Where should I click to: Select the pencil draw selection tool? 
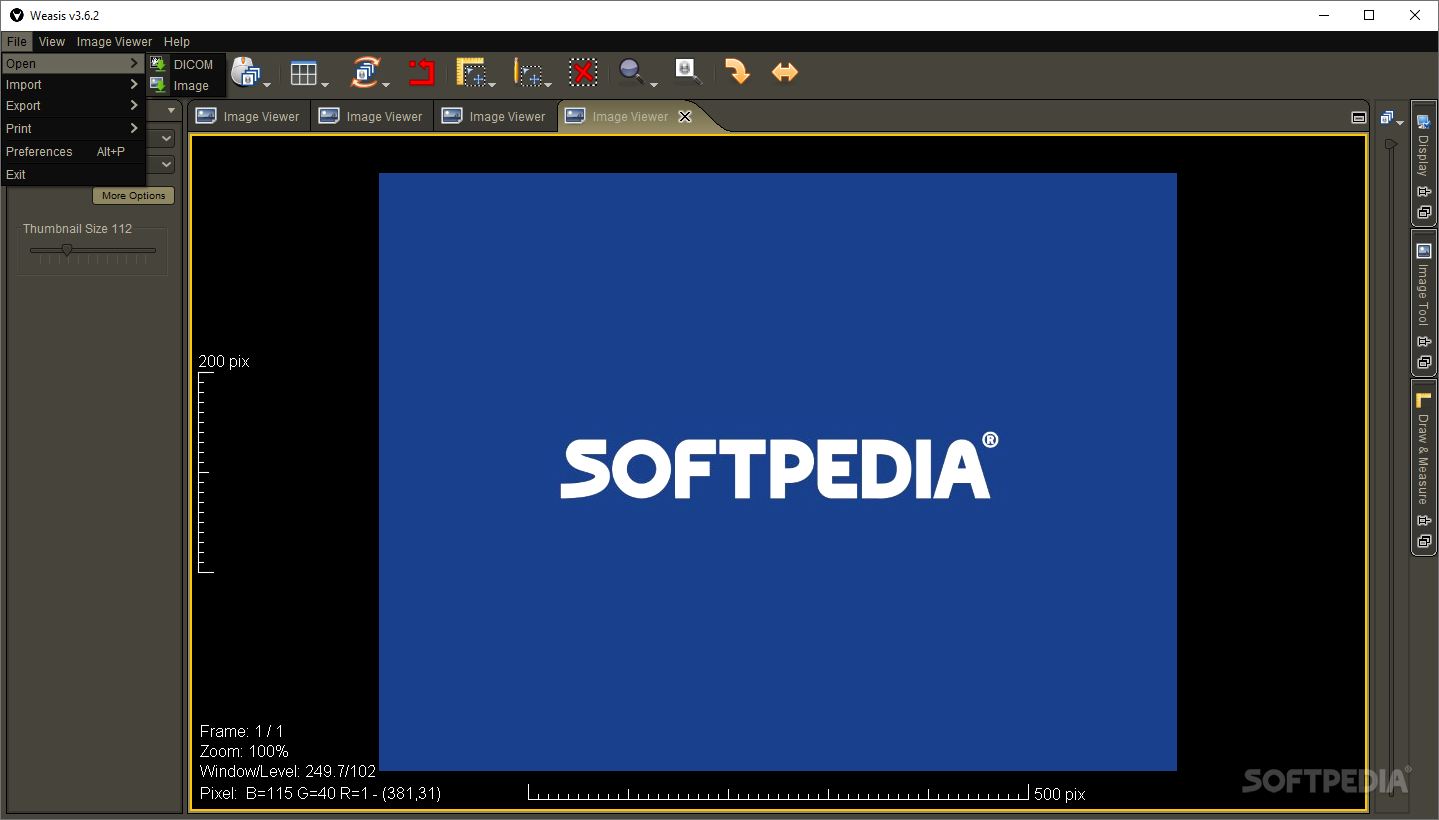point(528,73)
